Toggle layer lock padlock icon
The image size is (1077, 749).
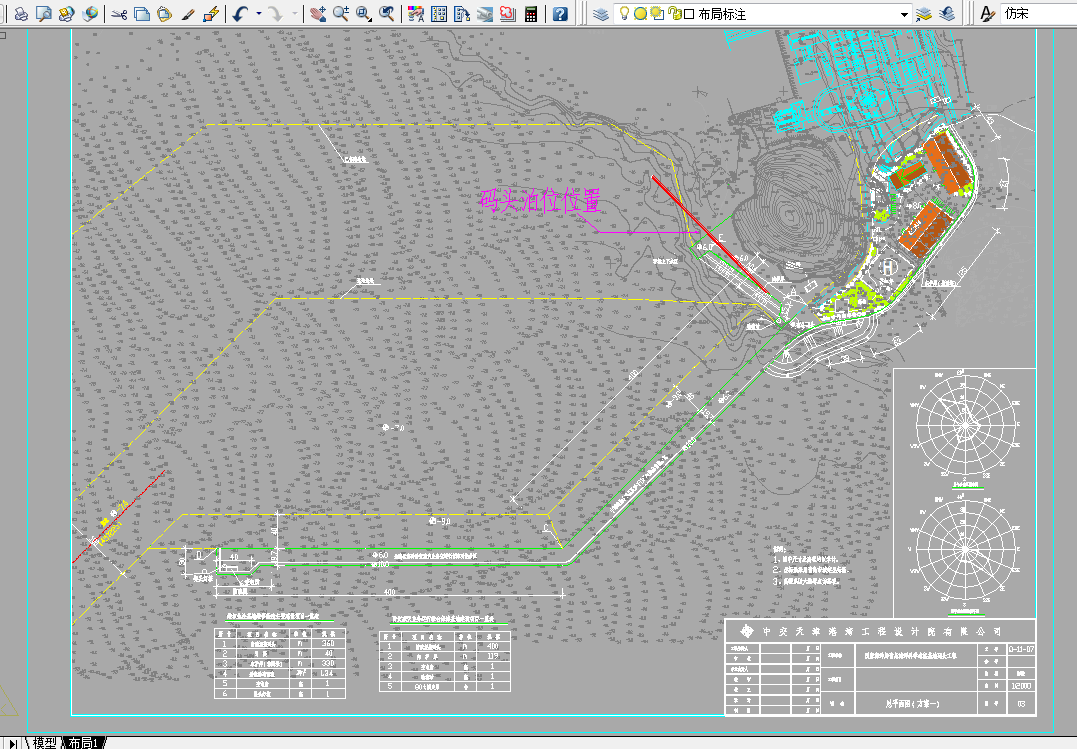coord(674,14)
